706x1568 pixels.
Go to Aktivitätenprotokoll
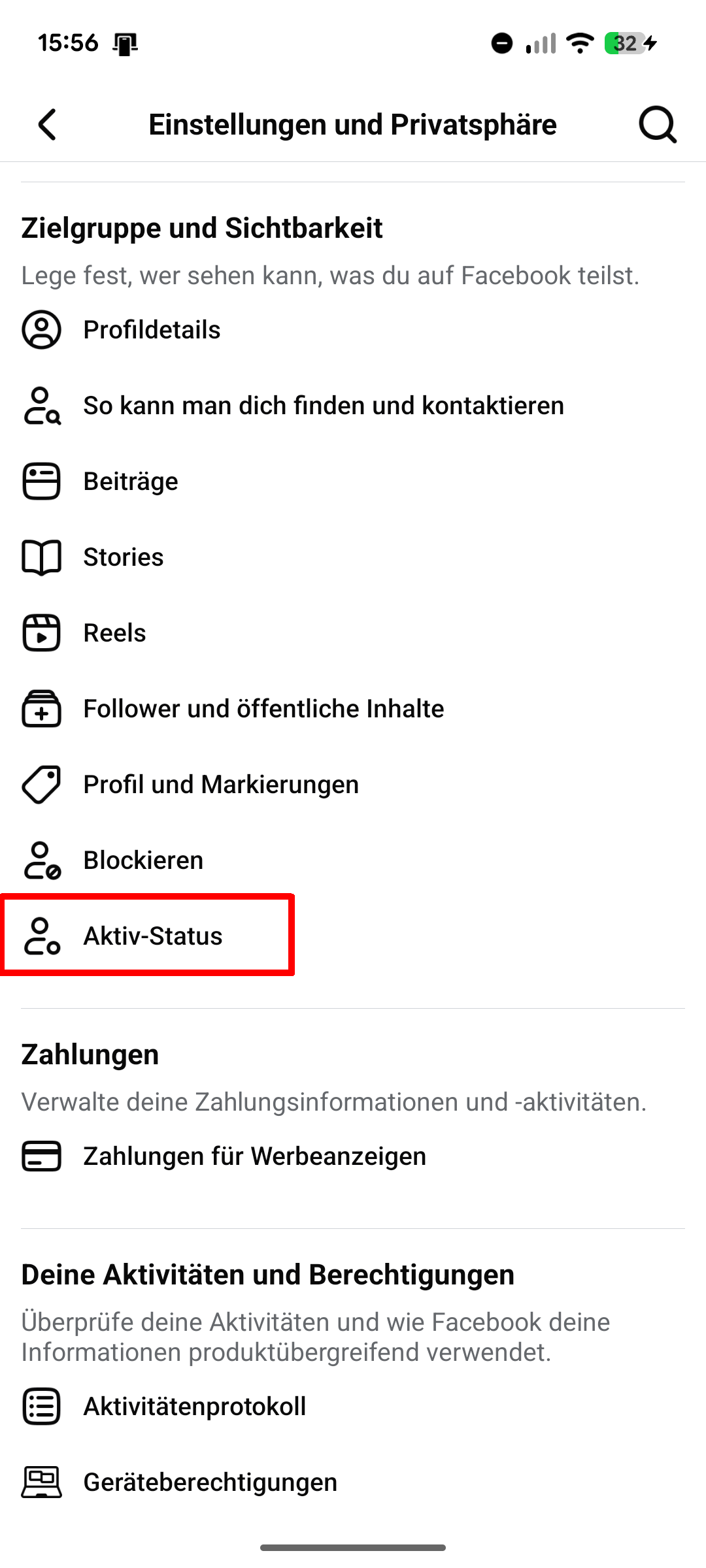point(195,1407)
